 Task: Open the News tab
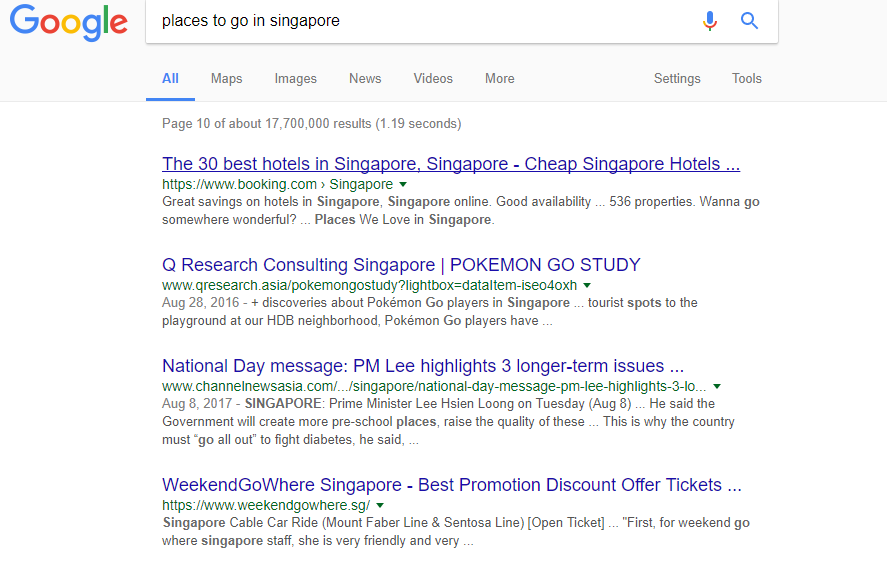tap(365, 79)
